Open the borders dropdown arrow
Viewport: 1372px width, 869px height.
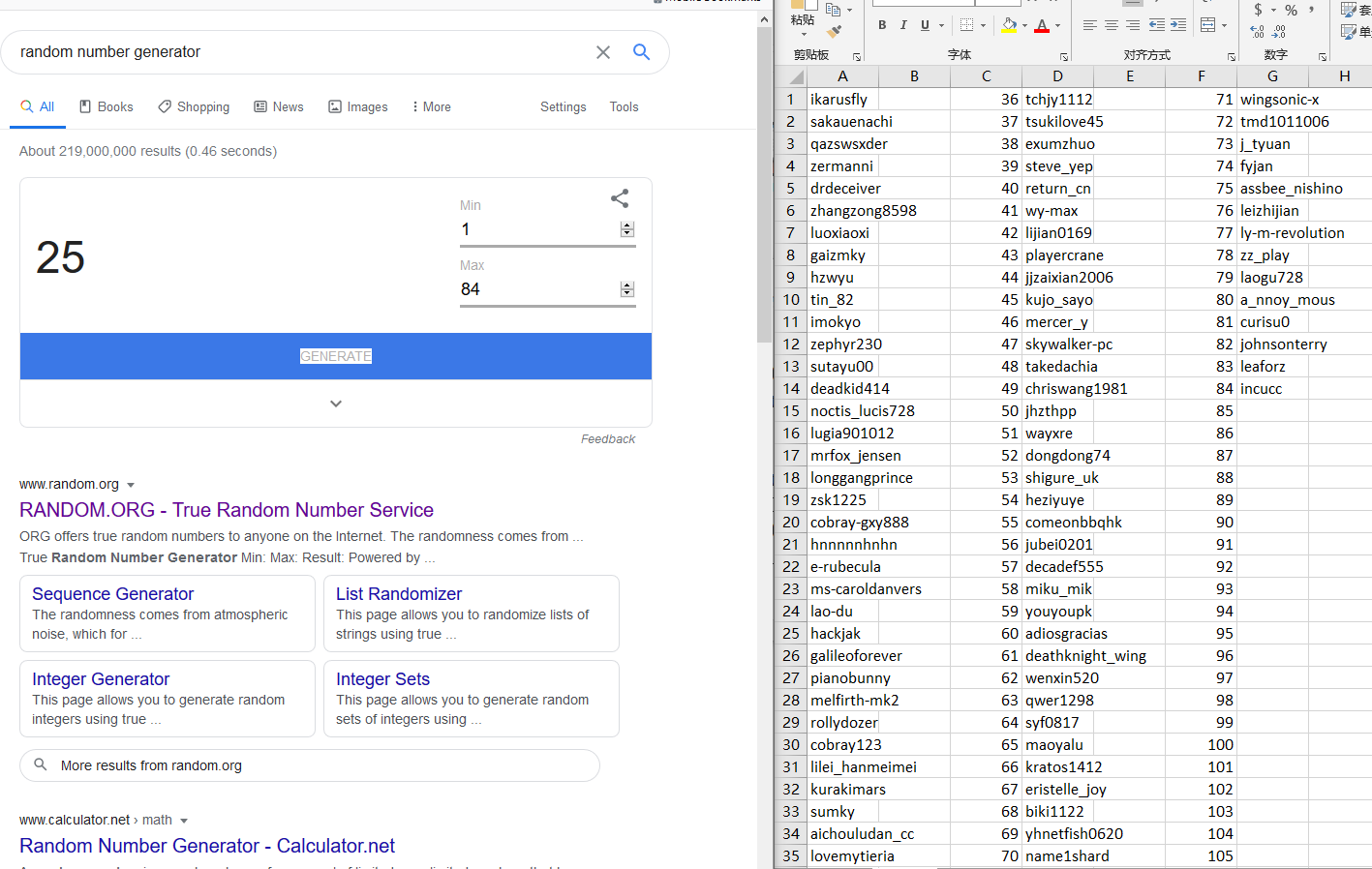(x=983, y=25)
